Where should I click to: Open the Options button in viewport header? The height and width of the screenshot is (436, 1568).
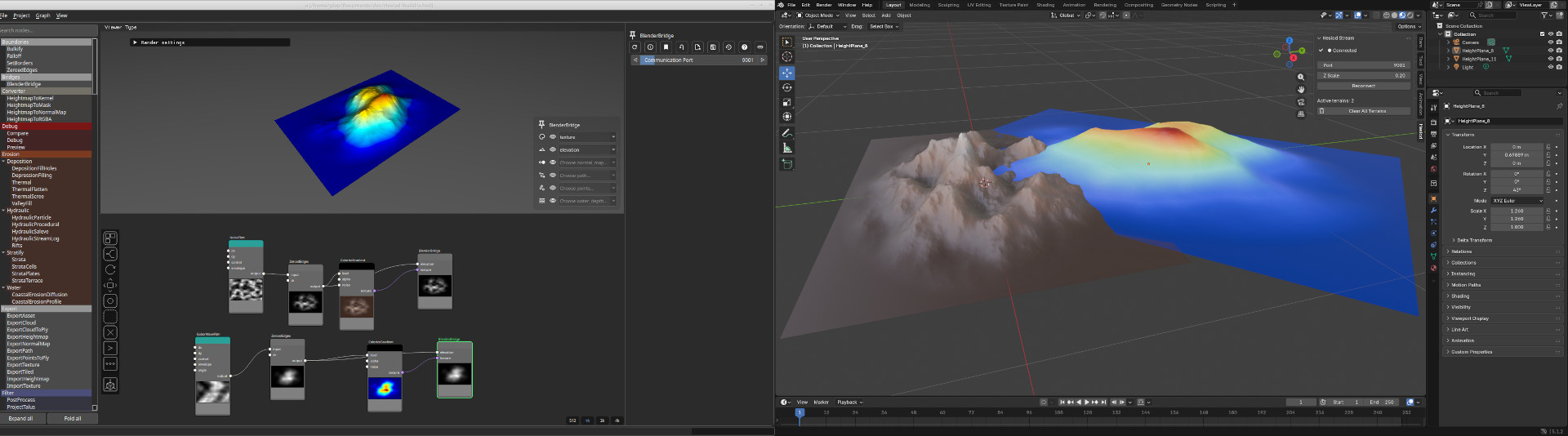click(1409, 26)
